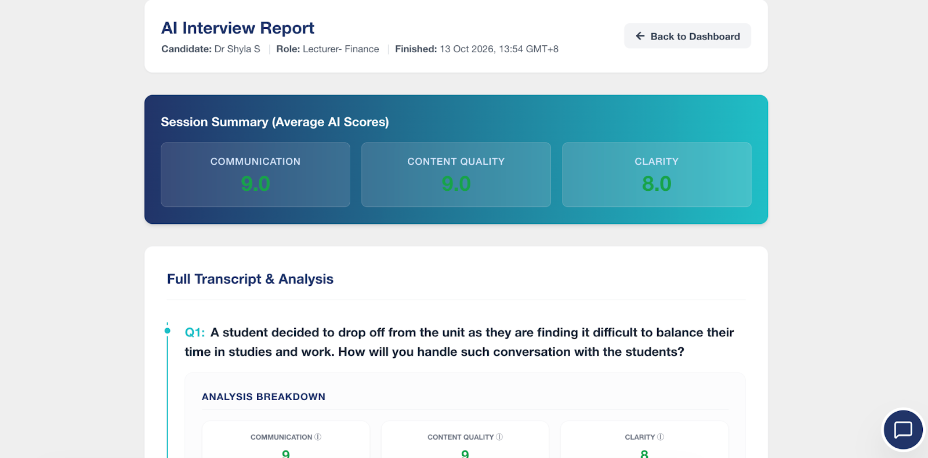Click the ANALYSIS BREAKDOWN label
This screenshot has width=928, height=458.
(263, 396)
